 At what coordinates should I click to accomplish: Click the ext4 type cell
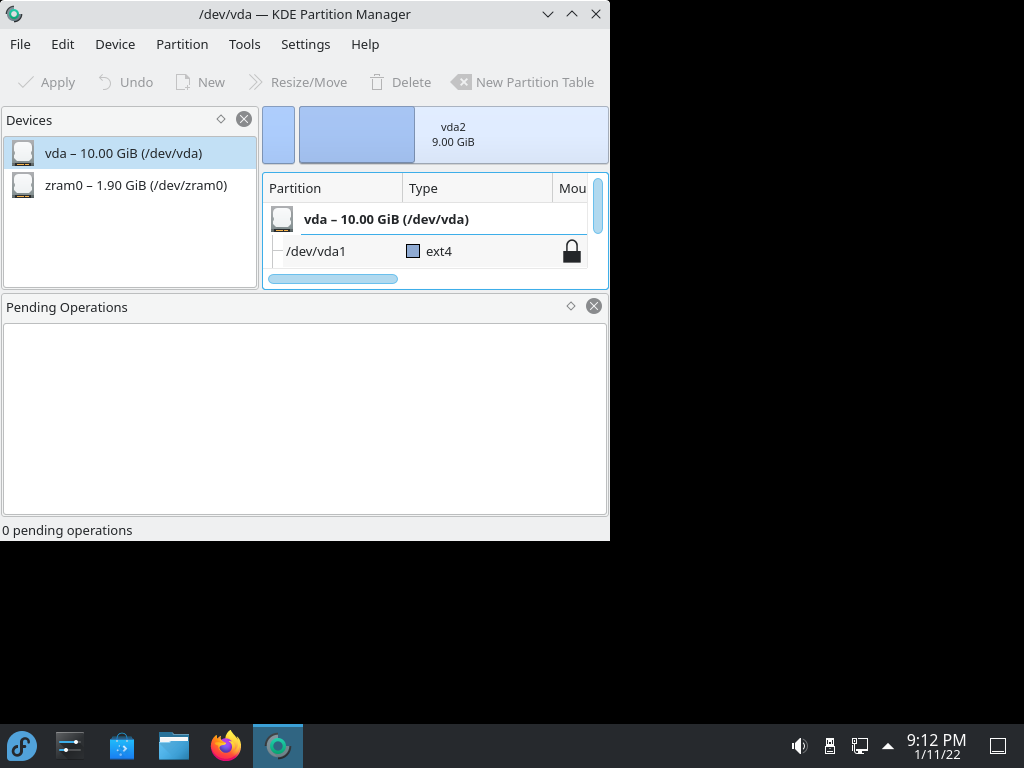click(477, 251)
